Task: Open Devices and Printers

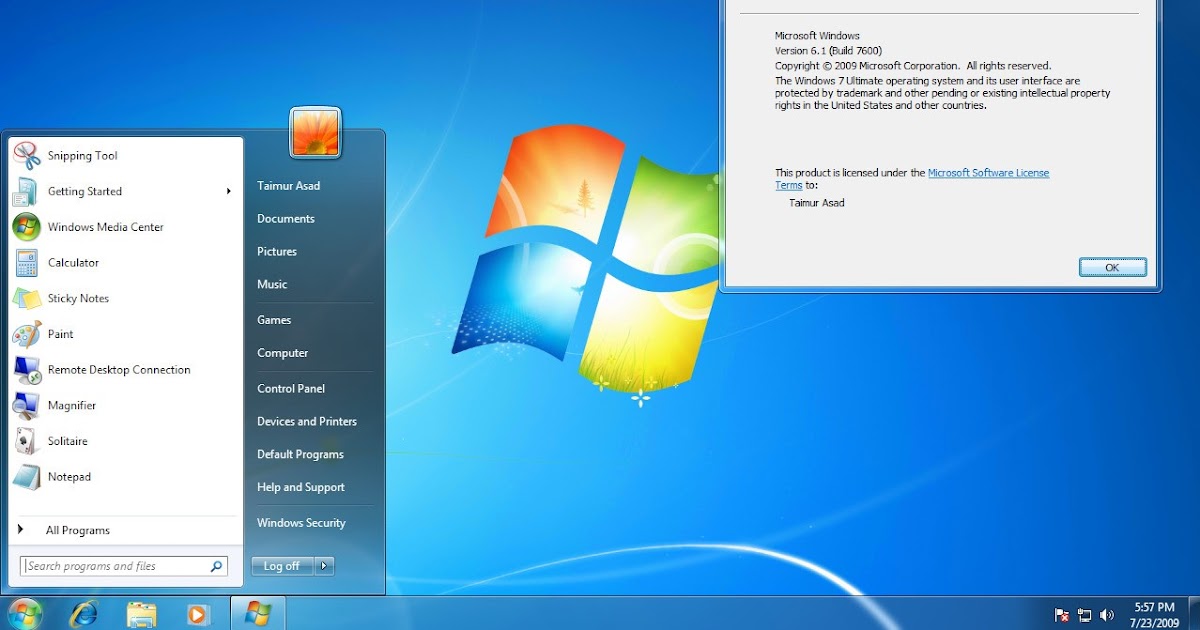Action: pyautogui.click(x=307, y=422)
